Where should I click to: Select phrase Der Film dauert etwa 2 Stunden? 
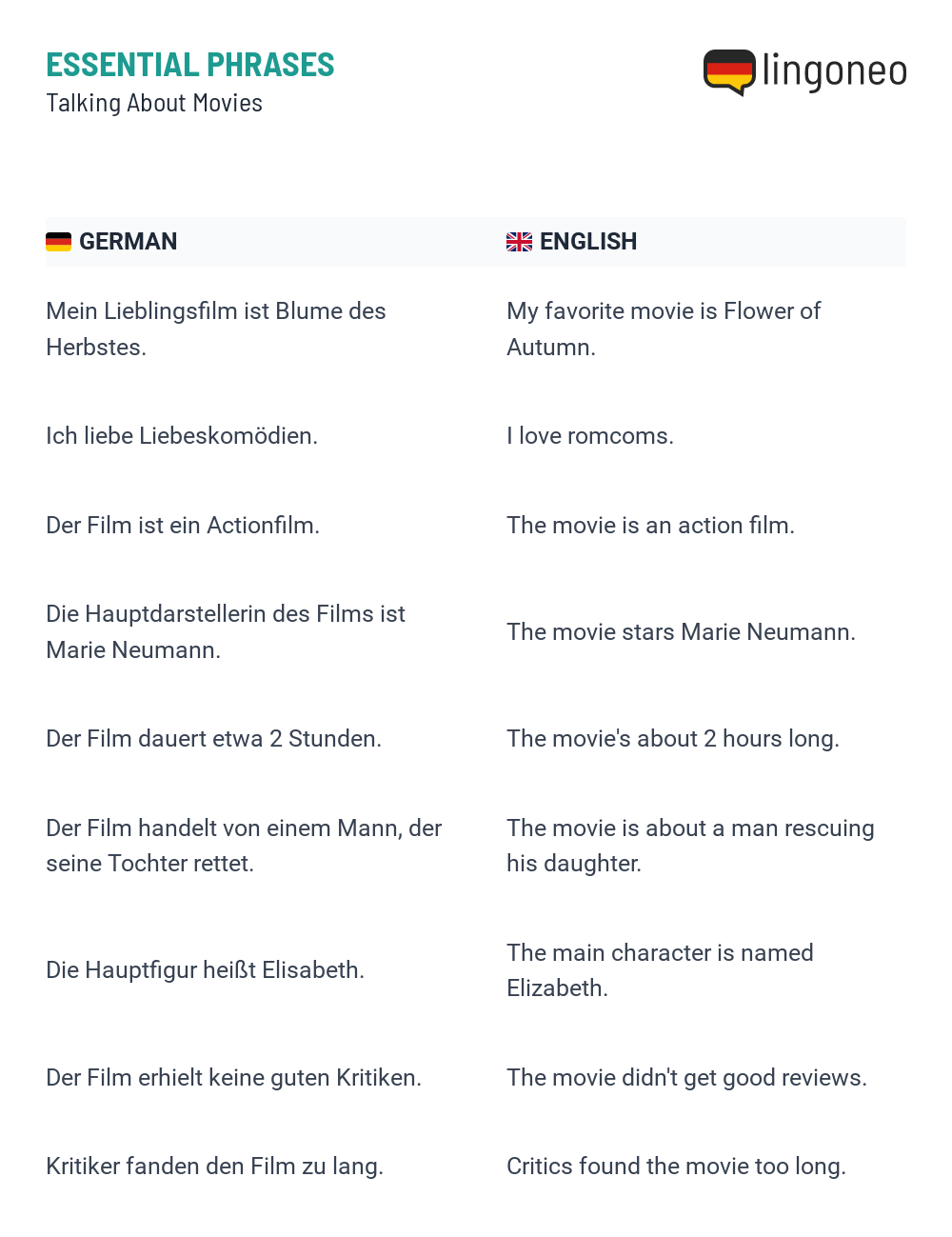[214, 738]
